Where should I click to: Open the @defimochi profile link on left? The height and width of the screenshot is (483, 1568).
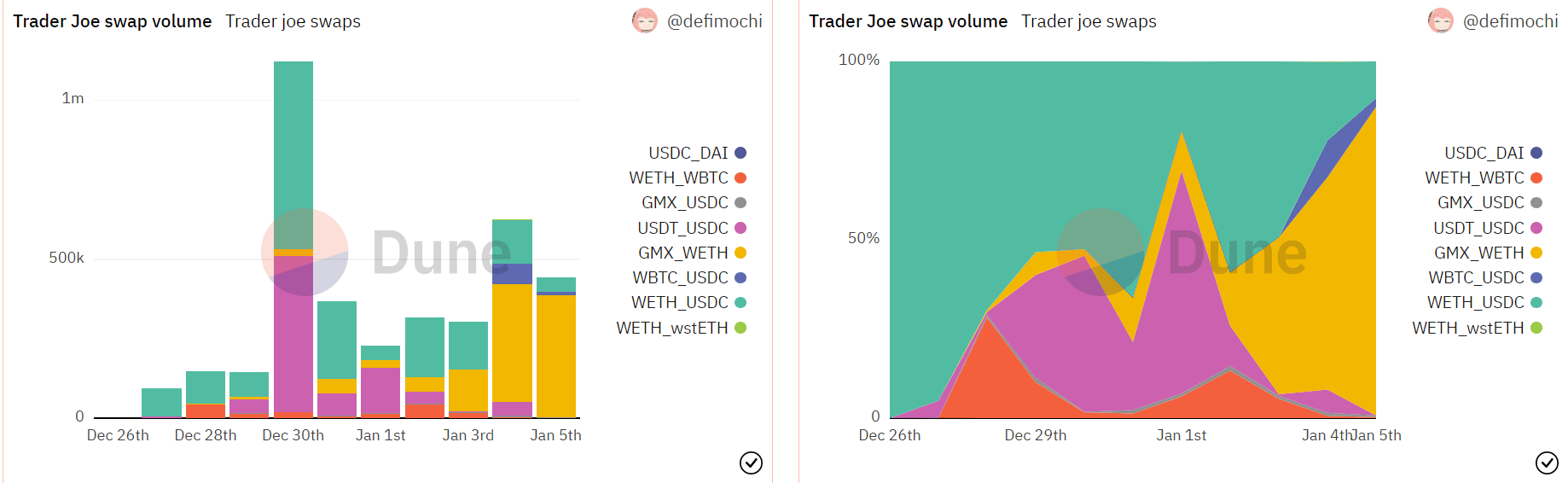(x=715, y=21)
